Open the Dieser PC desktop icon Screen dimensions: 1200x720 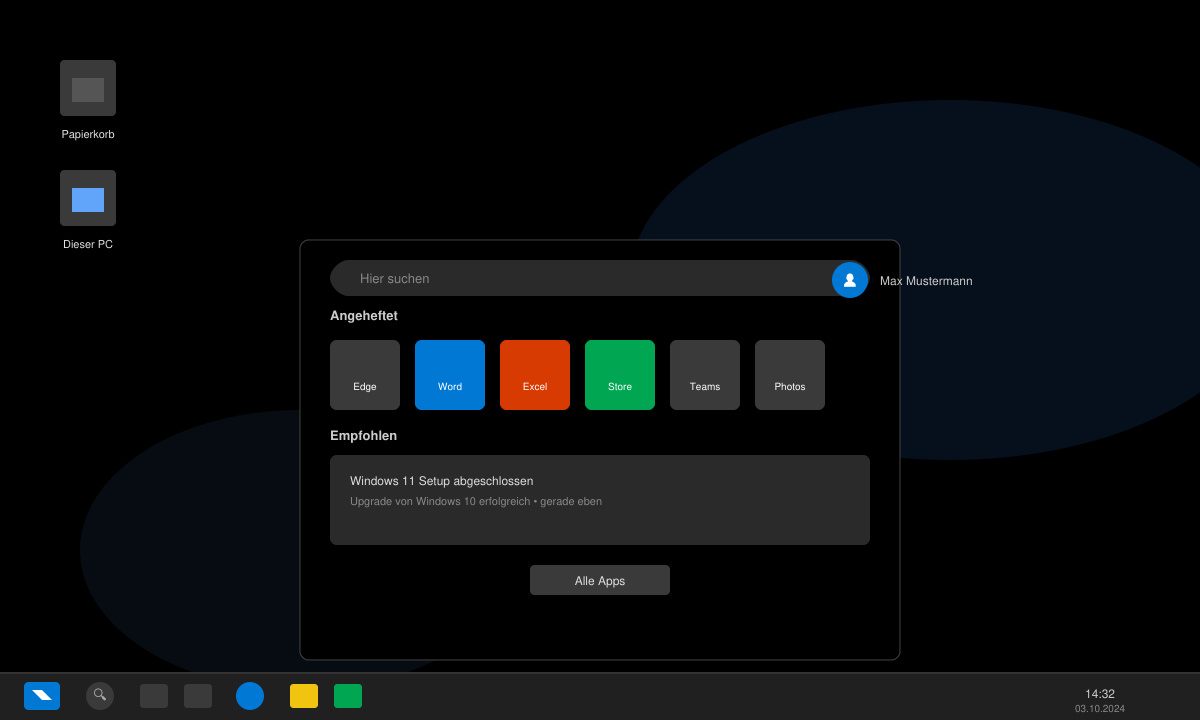(88, 198)
